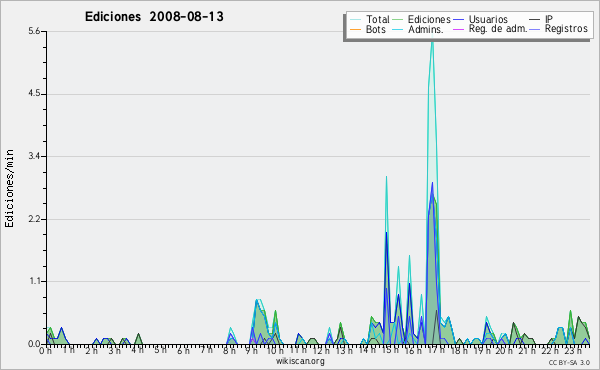Click the 23 h tick label

click(x=573, y=350)
